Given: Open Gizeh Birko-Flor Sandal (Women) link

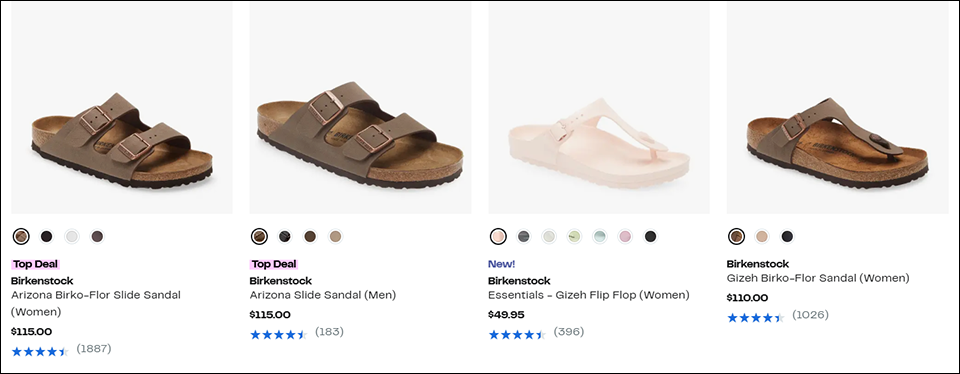Looking at the screenshot, I should click(818, 278).
